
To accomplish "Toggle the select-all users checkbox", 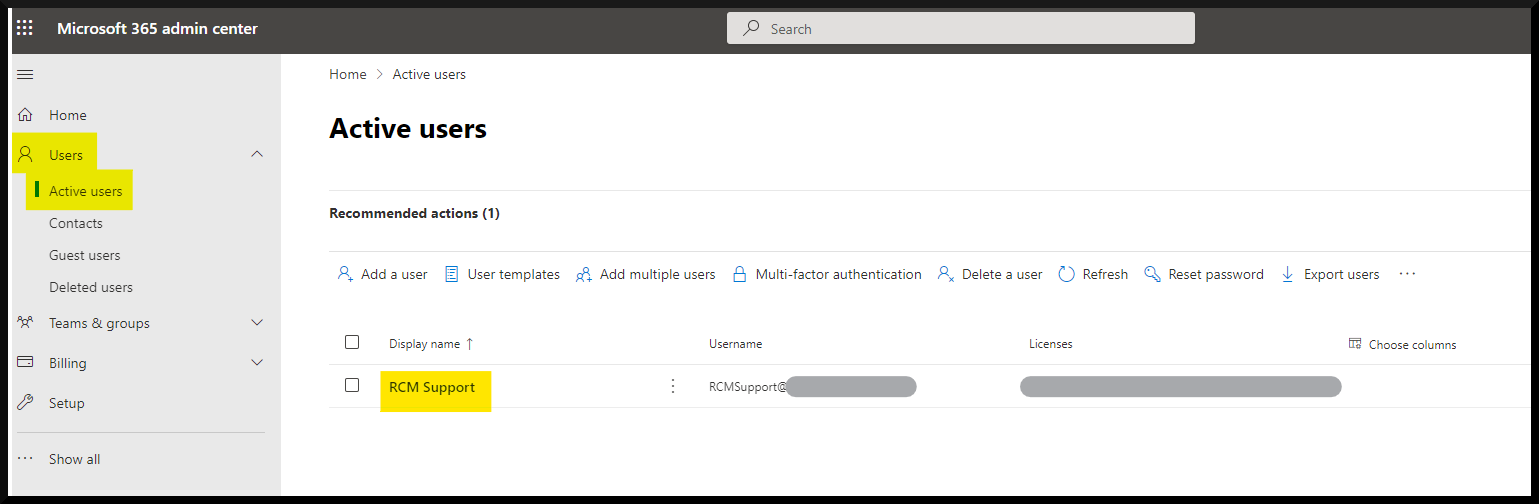I will click(352, 342).
